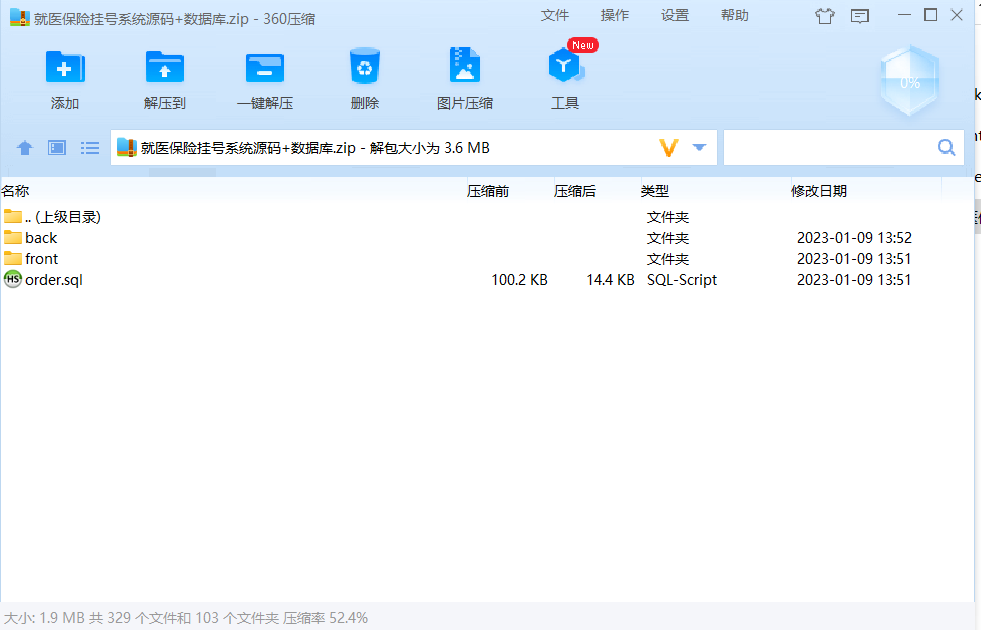Image resolution: width=981 pixels, height=630 pixels.
Task: Click the search magnifier icon
Action: (947, 147)
